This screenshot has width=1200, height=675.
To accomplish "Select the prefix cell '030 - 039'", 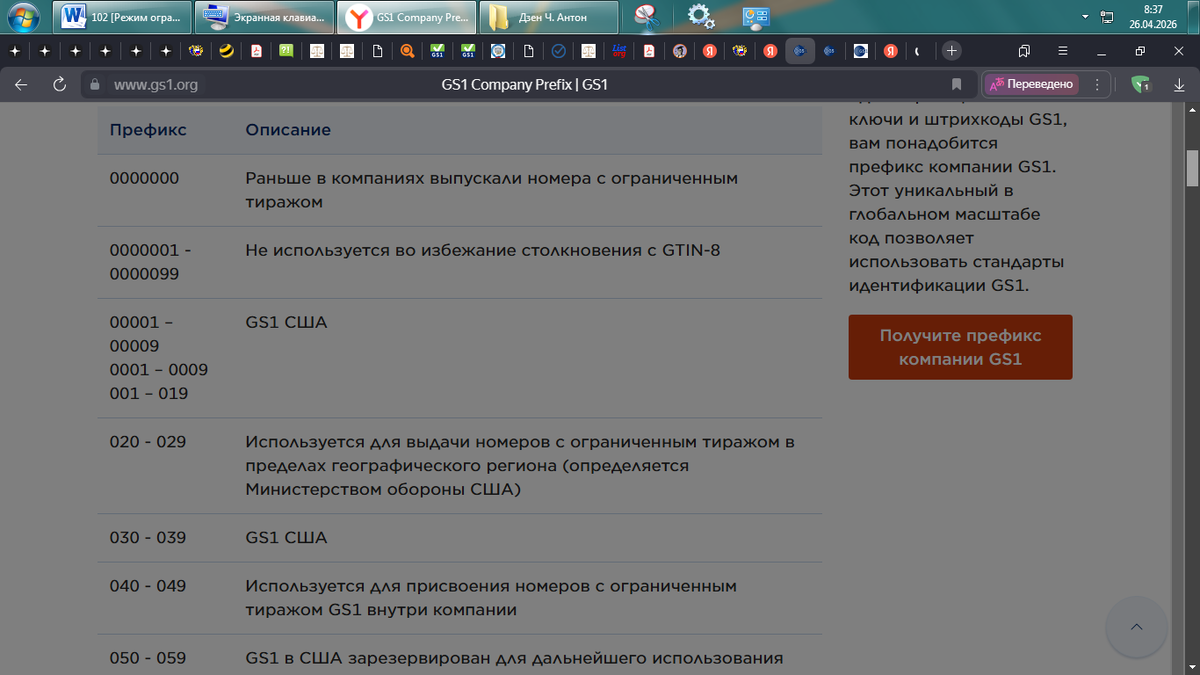I will click(148, 538).
